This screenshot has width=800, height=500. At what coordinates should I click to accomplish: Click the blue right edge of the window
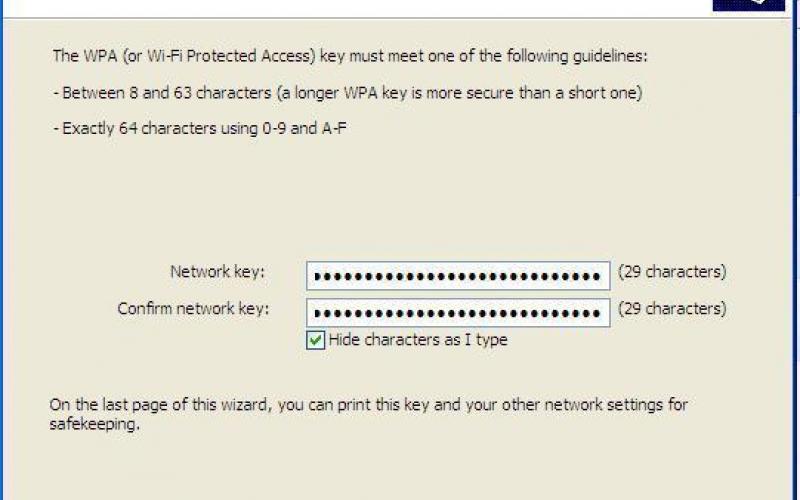click(796, 250)
